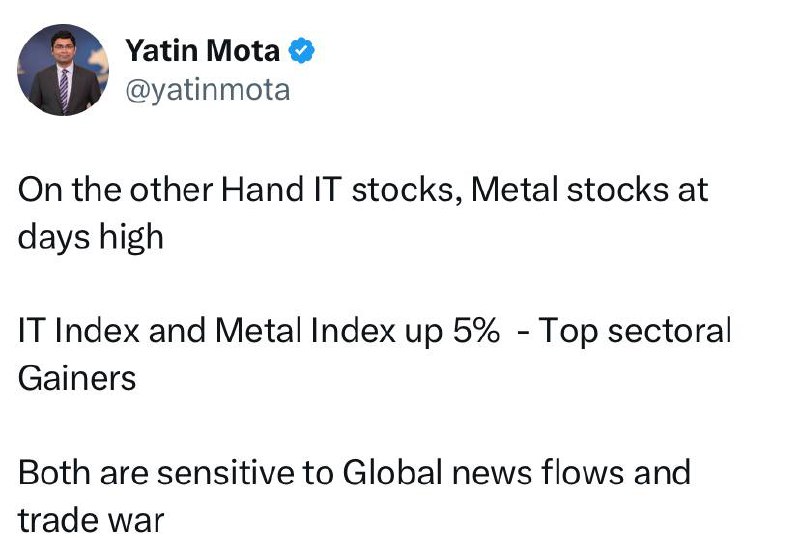Click the word "Gainers"
Viewport: 800px width, 556px height.
[x=77, y=379]
